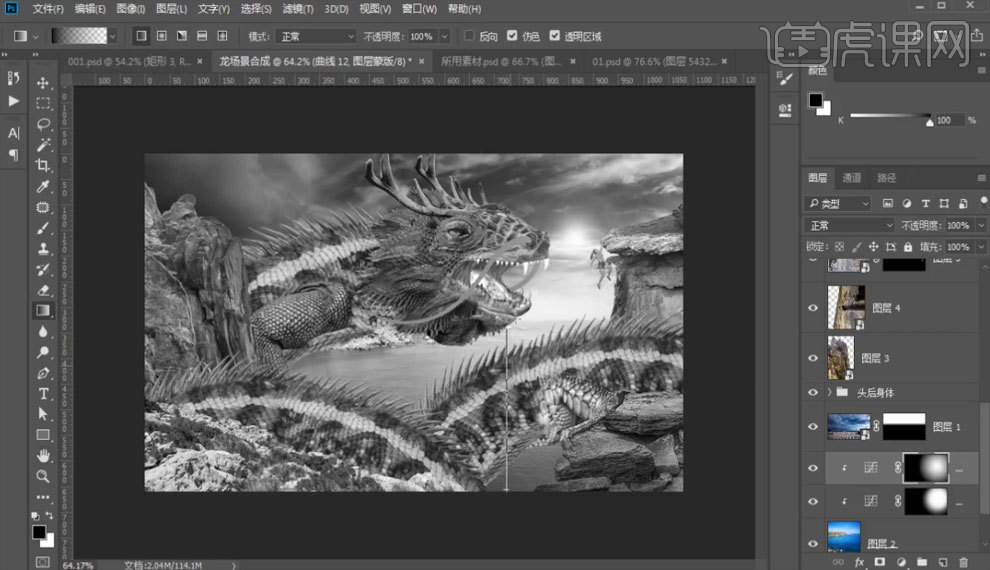The width and height of the screenshot is (990, 570).
Task: Open the 图像(I) menu
Action: tap(131, 9)
